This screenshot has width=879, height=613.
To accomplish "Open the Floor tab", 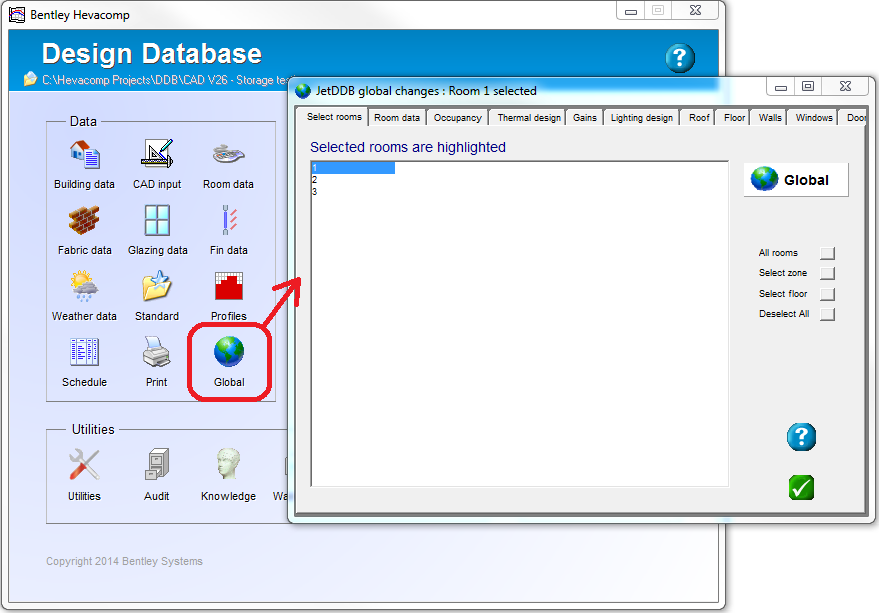I will [x=734, y=118].
